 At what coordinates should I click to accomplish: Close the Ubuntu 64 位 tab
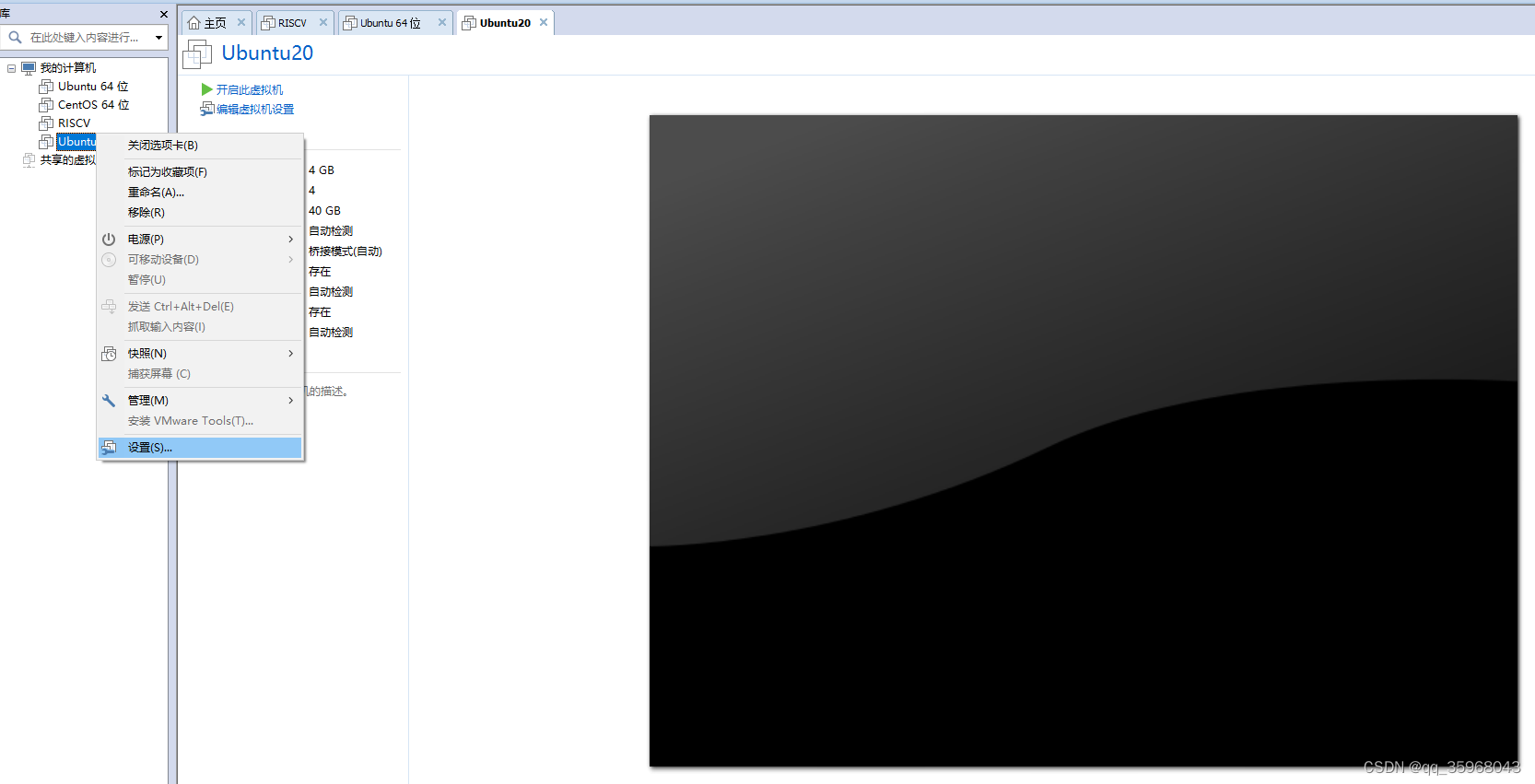click(x=442, y=22)
